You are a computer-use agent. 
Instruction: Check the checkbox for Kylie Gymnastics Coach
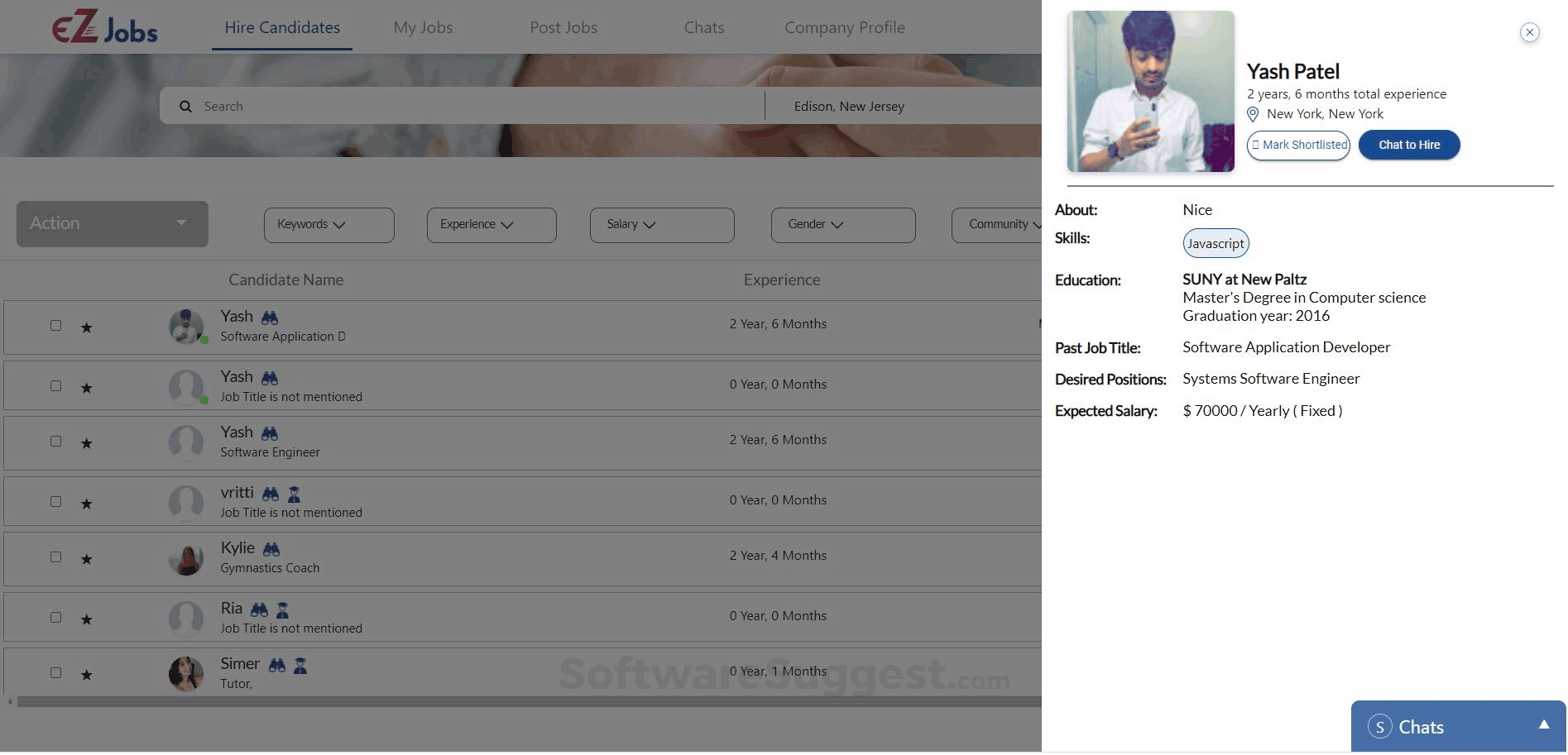(55, 558)
